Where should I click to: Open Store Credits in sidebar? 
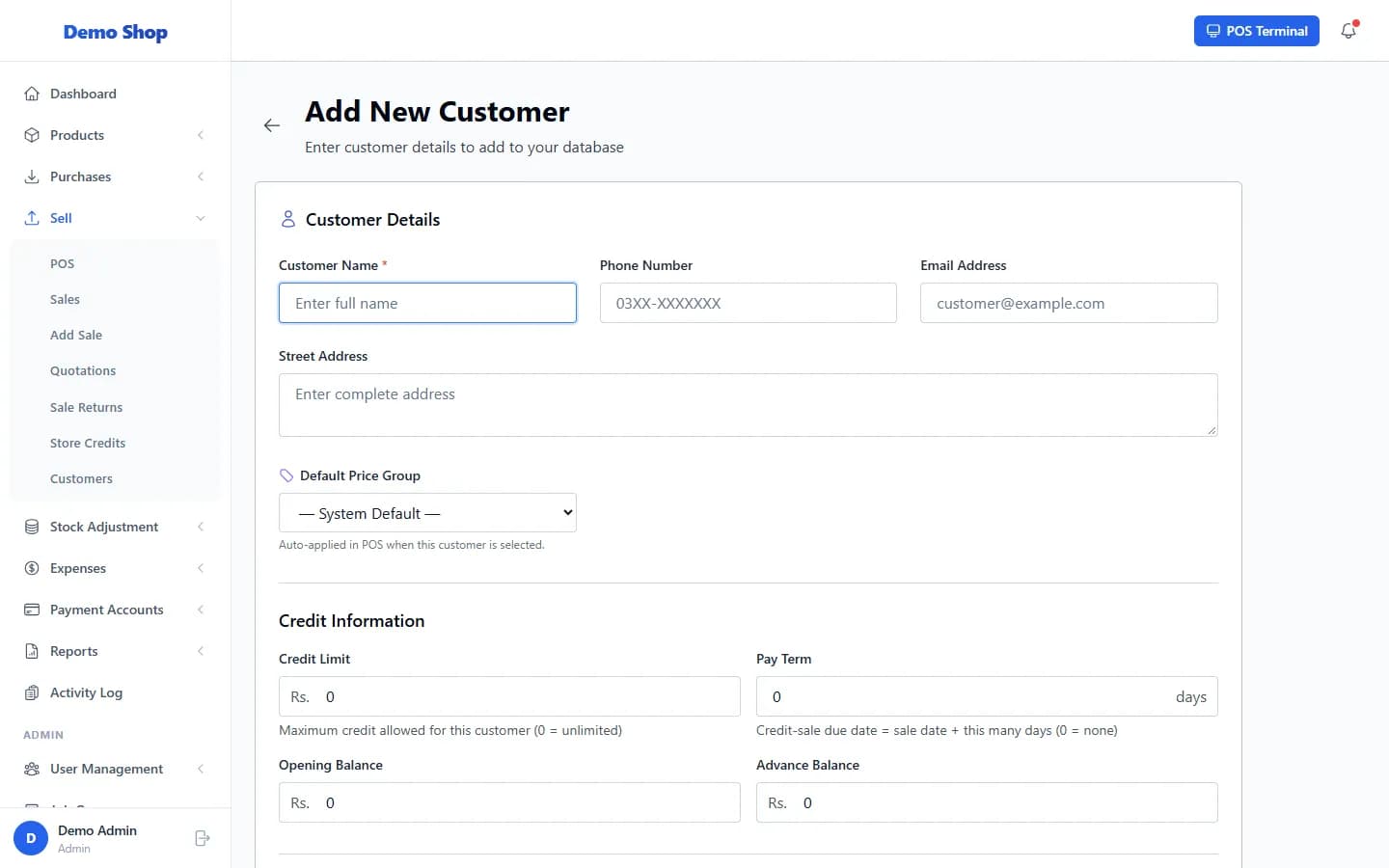click(88, 443)
